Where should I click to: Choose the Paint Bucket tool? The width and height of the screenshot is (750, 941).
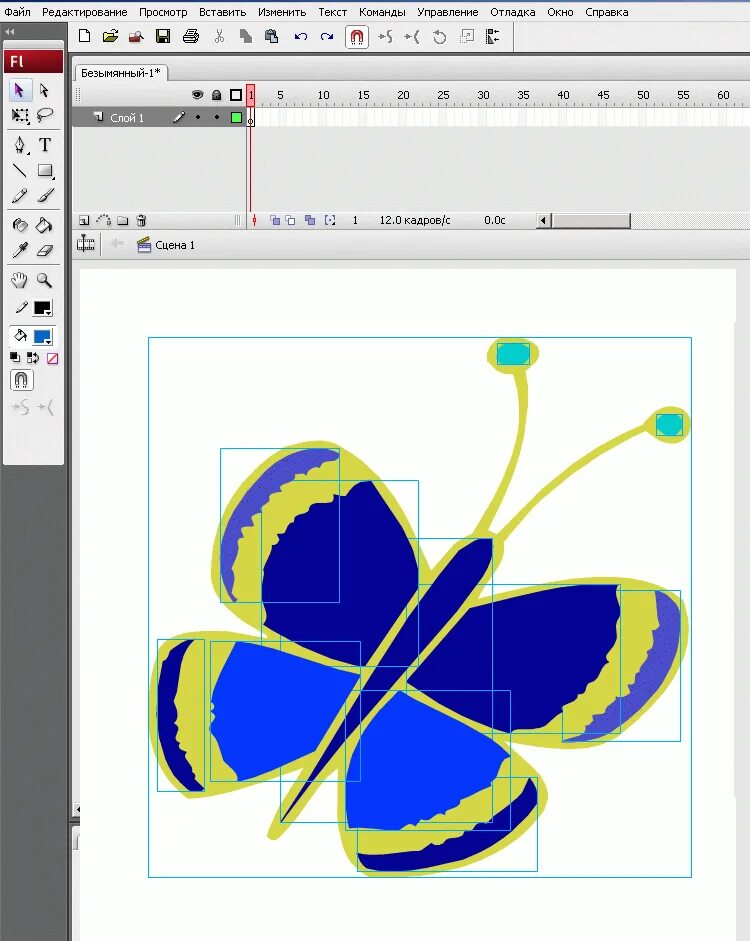[44, 225]
